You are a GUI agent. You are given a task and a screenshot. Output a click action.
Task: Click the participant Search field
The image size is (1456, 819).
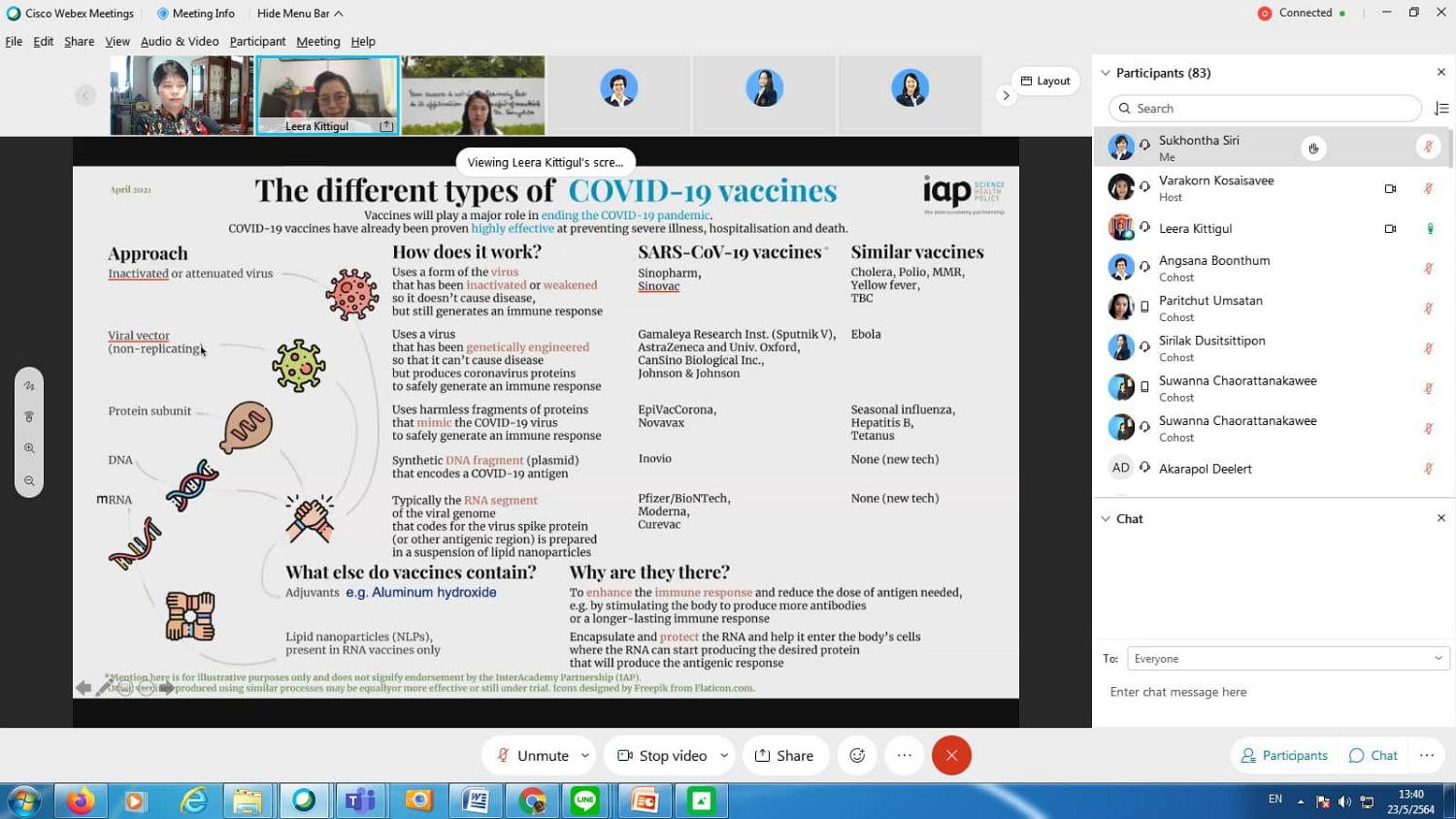1265,109
